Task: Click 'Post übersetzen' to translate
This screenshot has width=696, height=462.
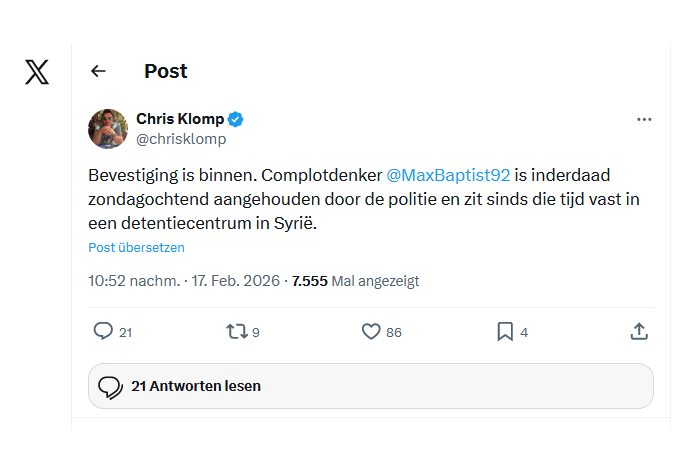Action: coord(136,248)
